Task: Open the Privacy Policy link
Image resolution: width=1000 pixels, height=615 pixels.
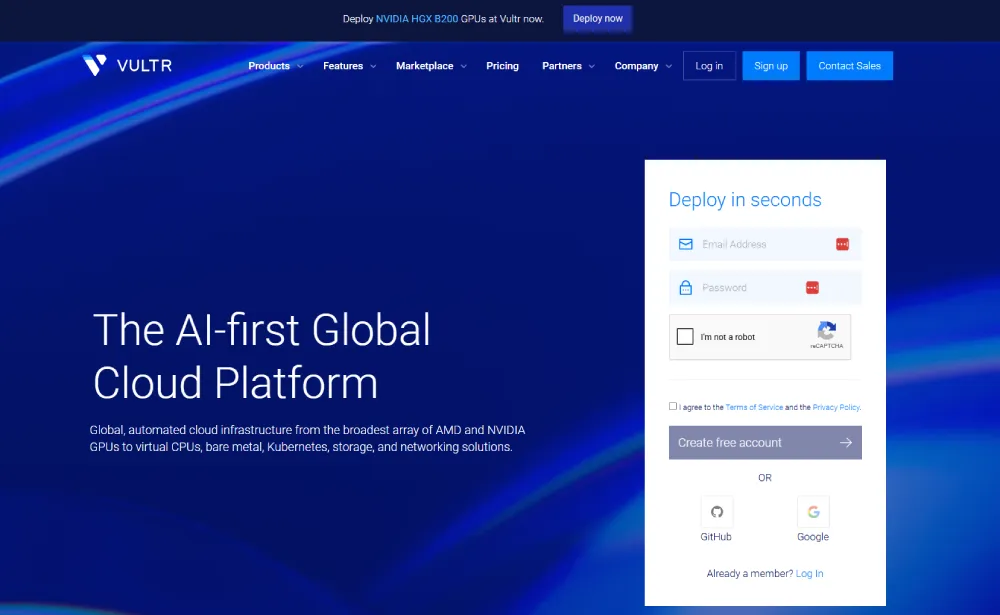Action: [x=836, y=407]
